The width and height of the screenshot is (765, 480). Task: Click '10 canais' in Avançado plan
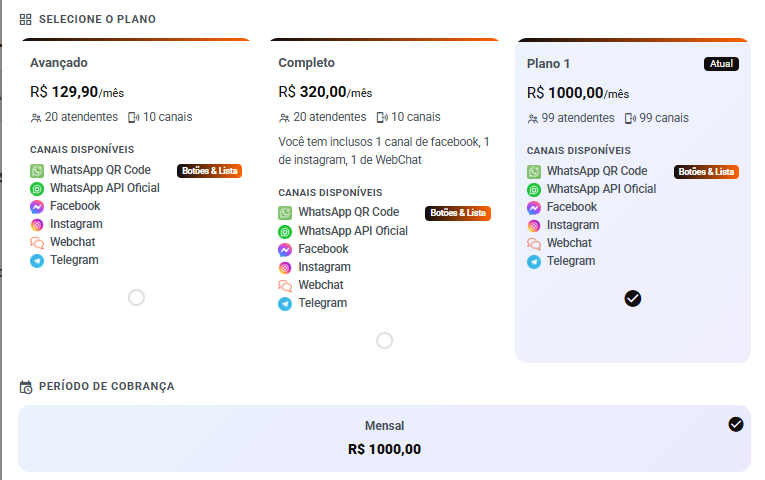167,117
